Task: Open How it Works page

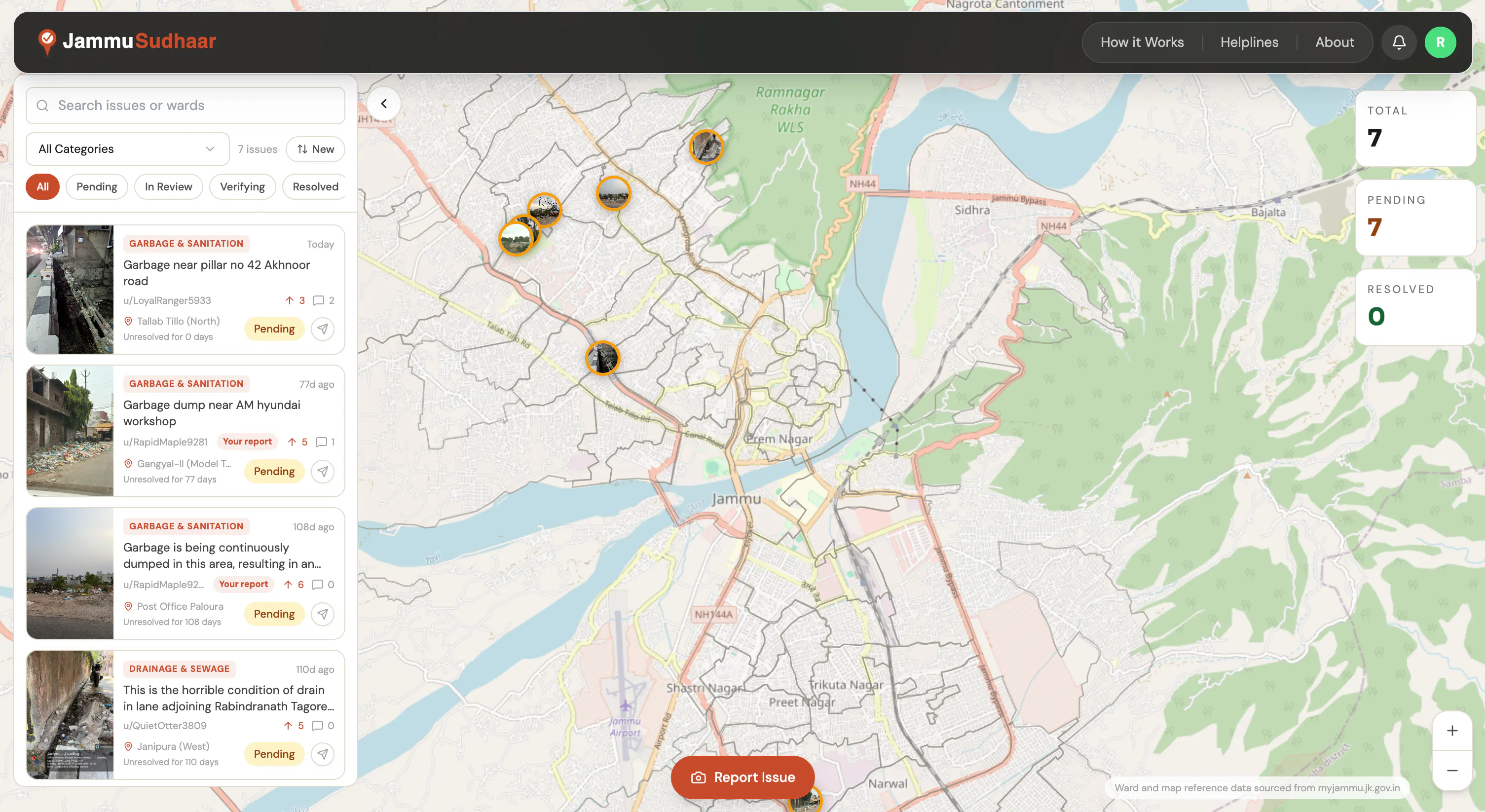Action: click(1142, 42)
